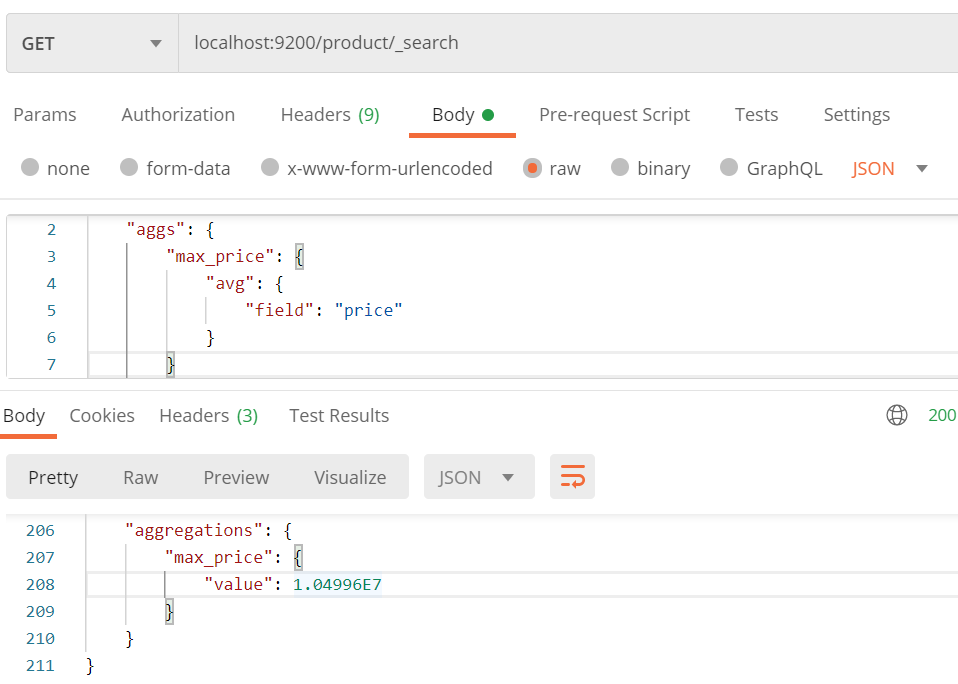Switch to the Tests tab
The width and height of the screenshot is (958, 684).
click(x=756, y=115)
